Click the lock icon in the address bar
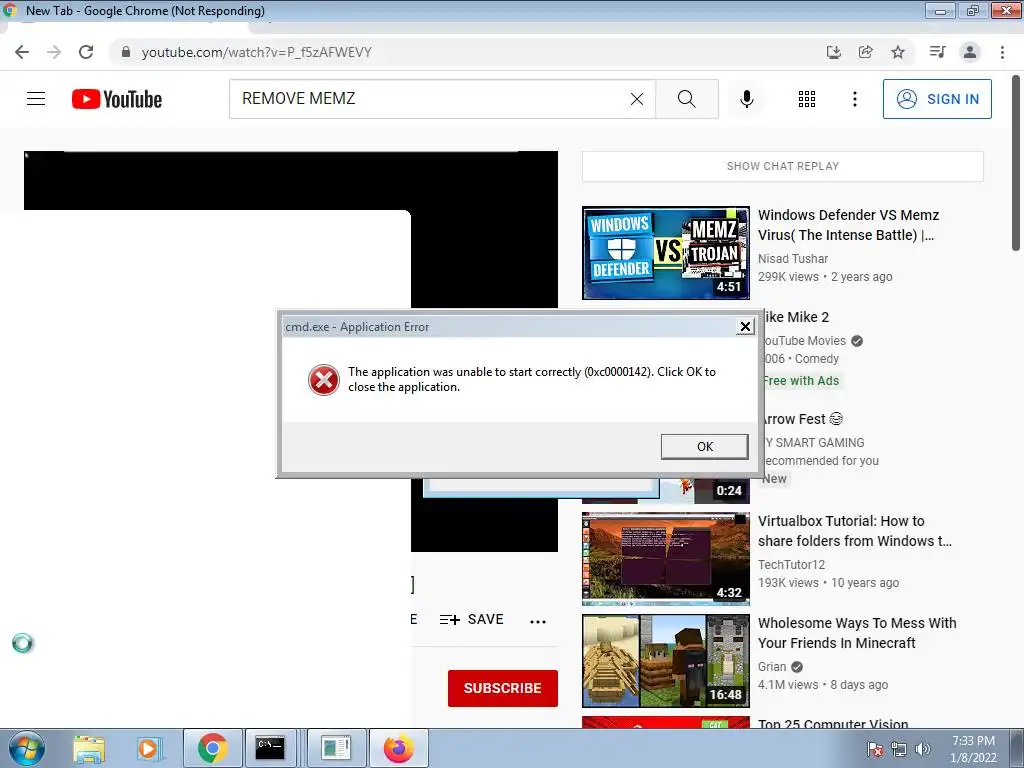Viewport: 1024px width, 768px height. click(x=126, y=52)
